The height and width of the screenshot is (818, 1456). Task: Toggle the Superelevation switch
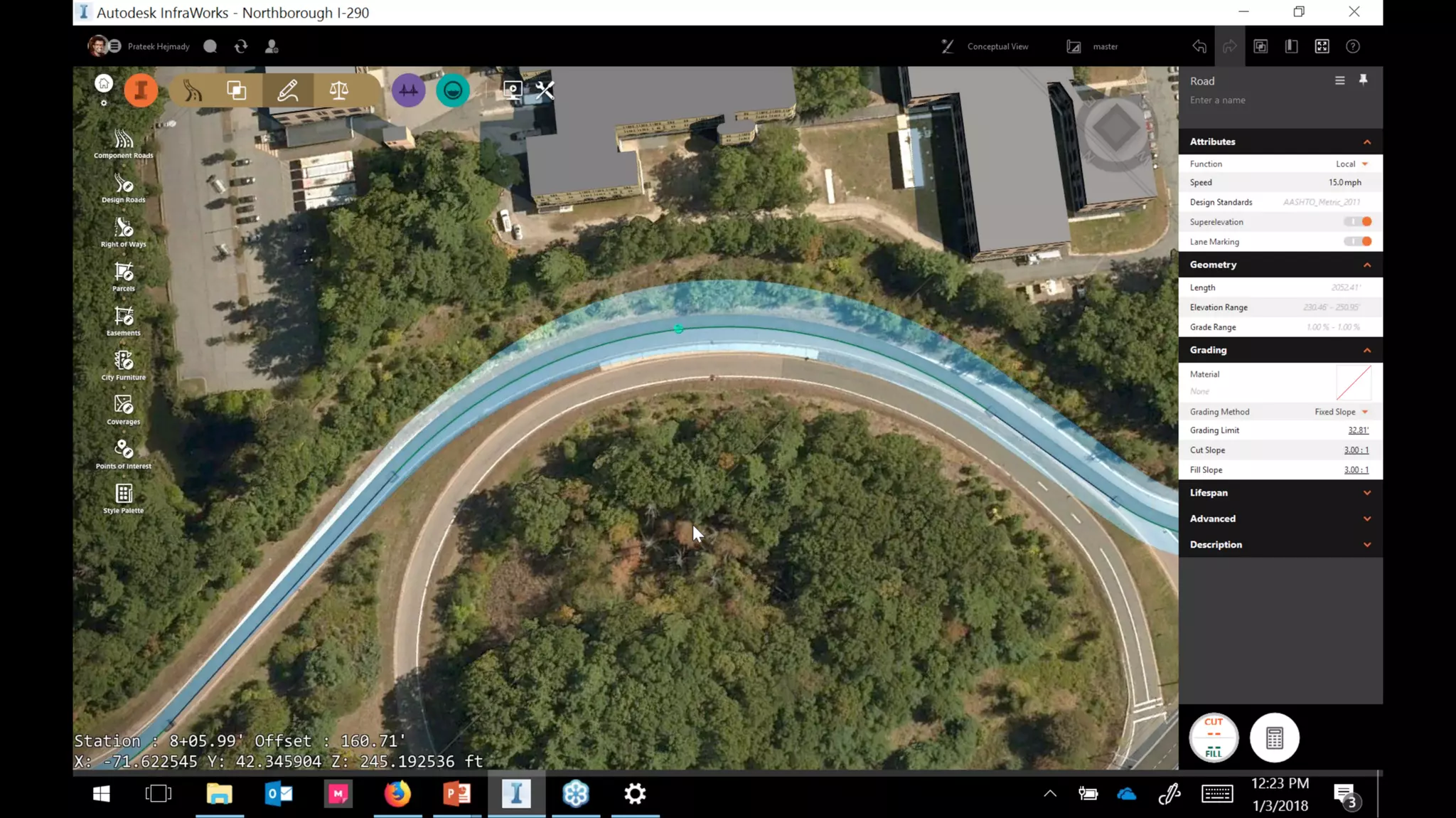coord(1357,222)
